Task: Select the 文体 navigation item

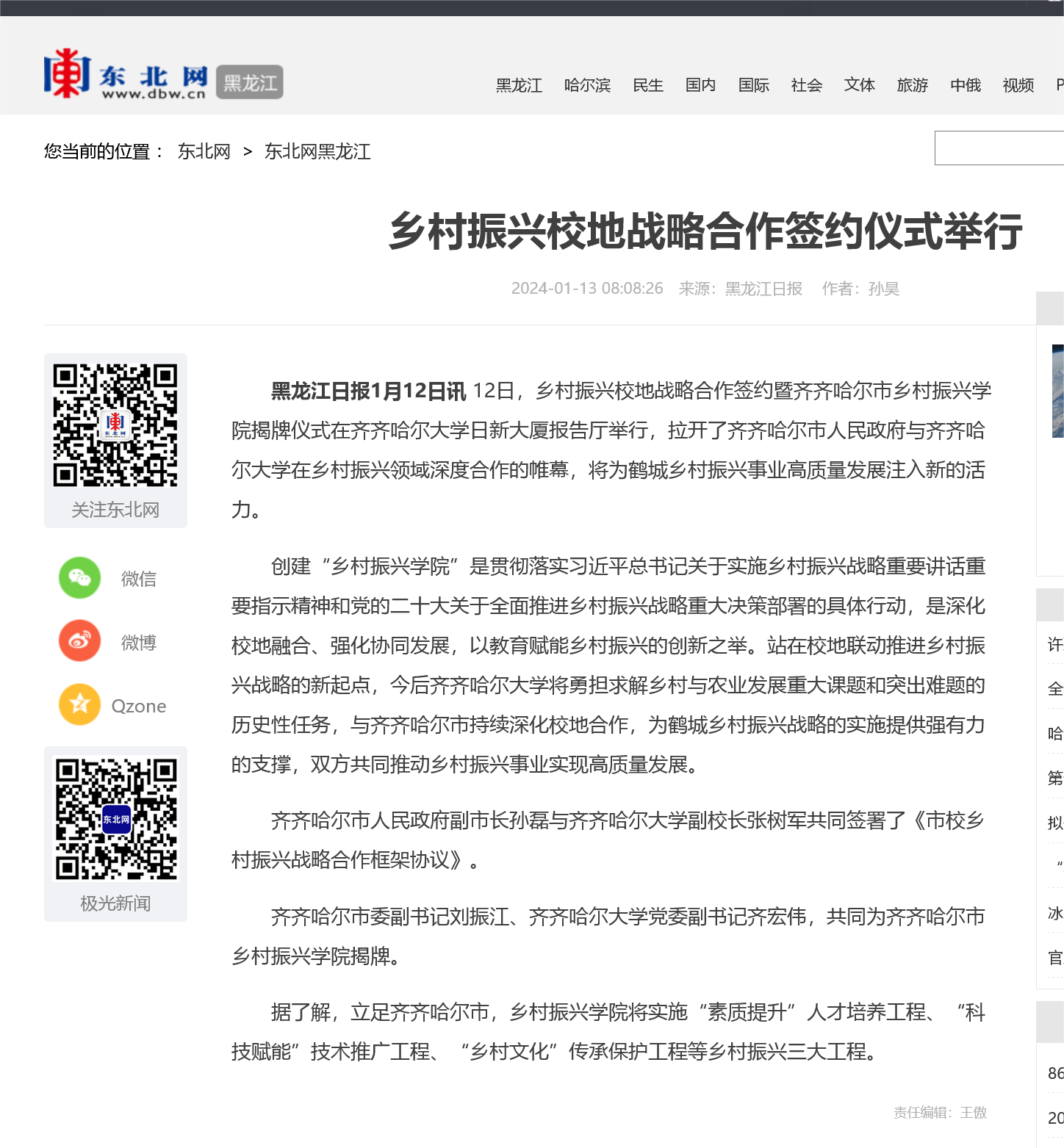Action: [859, 86]
